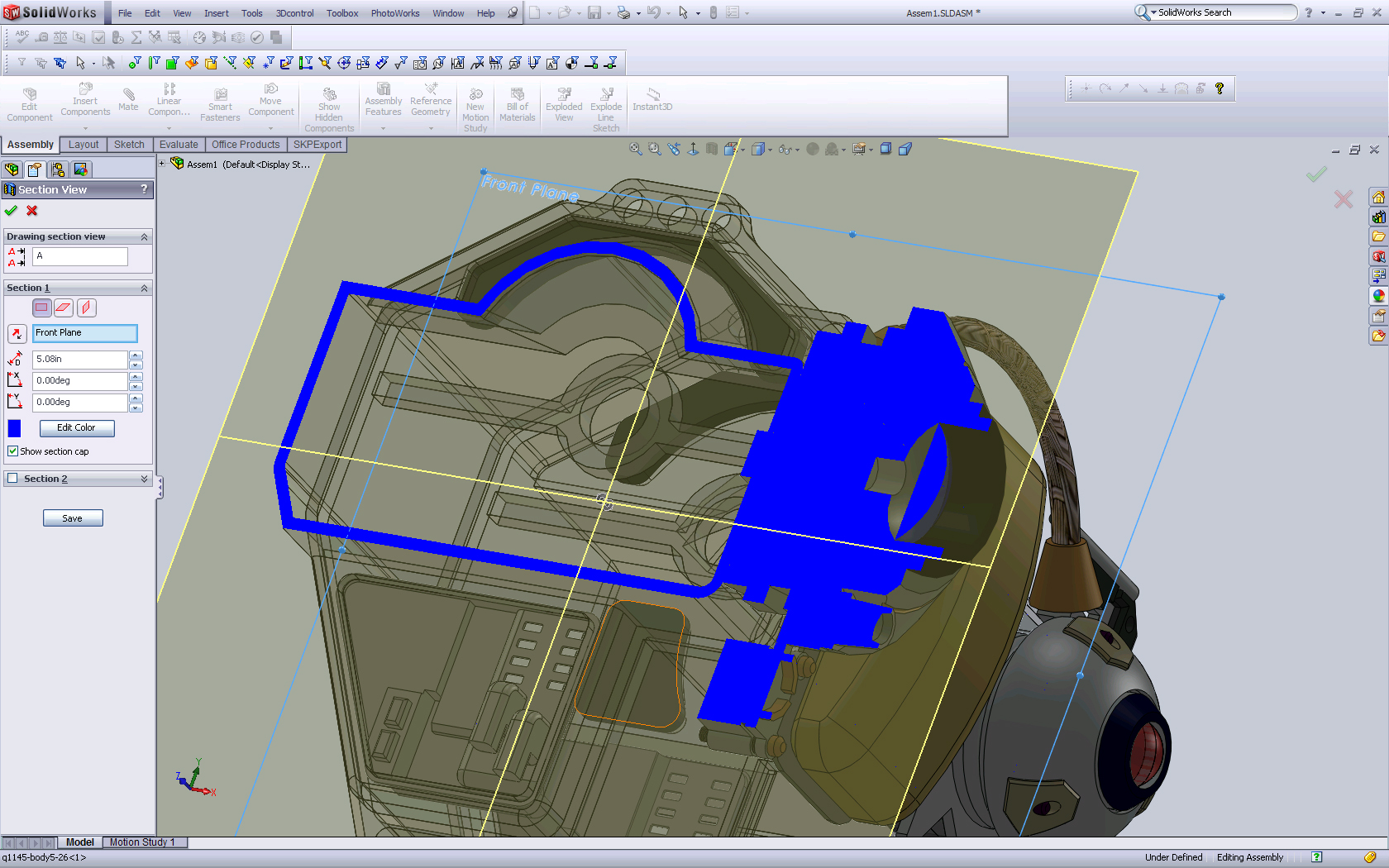The height and width of the screenshot is (868, 1389).
Task: Focus the Front Plane reference field
Action: pos(85,333)
